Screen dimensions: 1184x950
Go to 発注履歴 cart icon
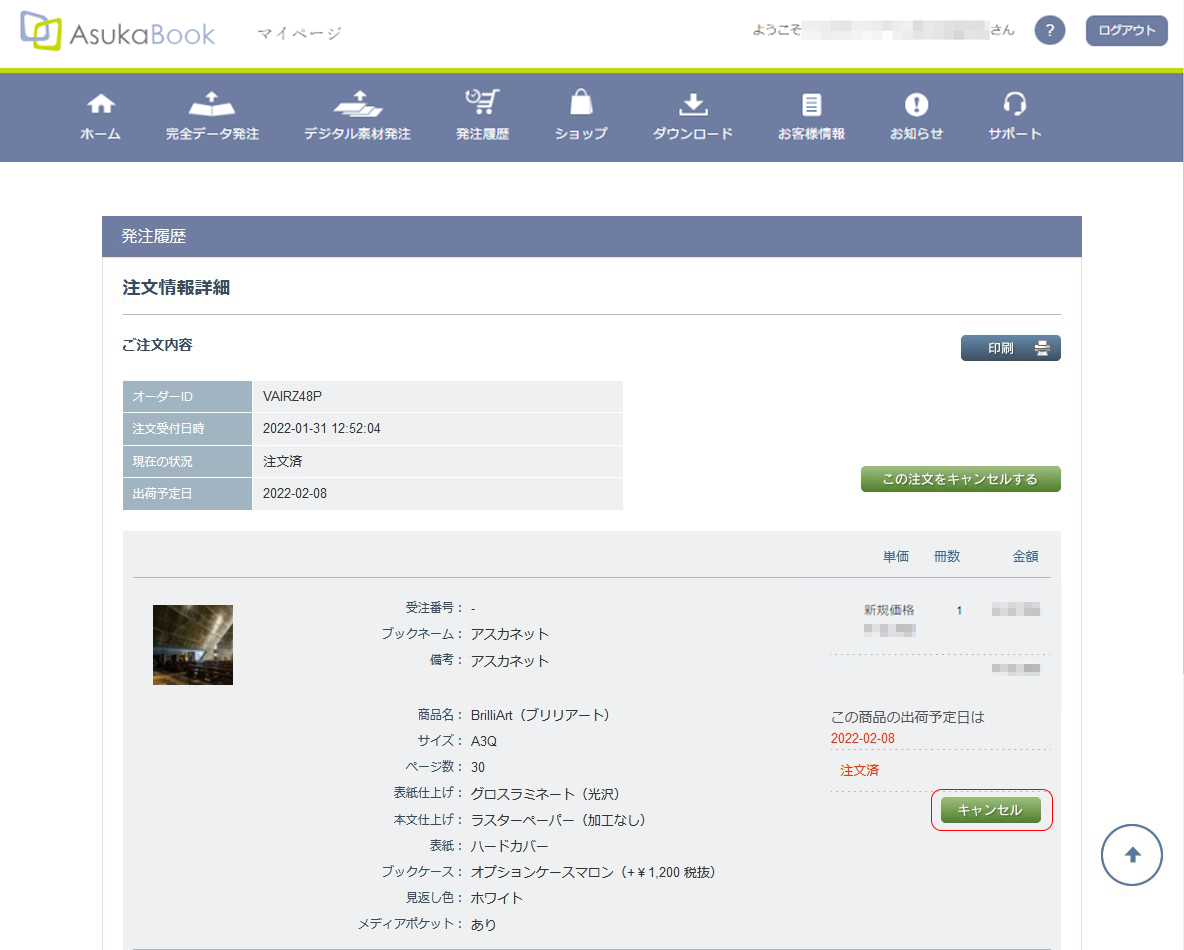click(482, 103)
